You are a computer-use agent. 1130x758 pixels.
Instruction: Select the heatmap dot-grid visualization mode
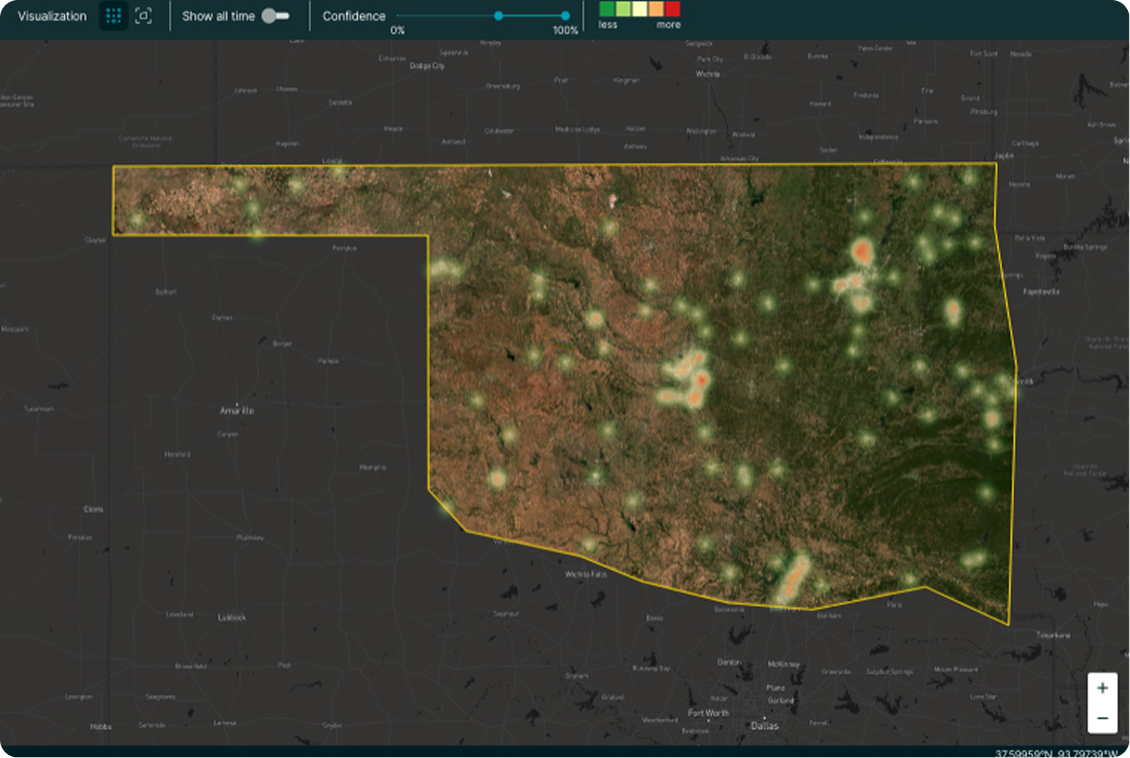coord(114,16)
